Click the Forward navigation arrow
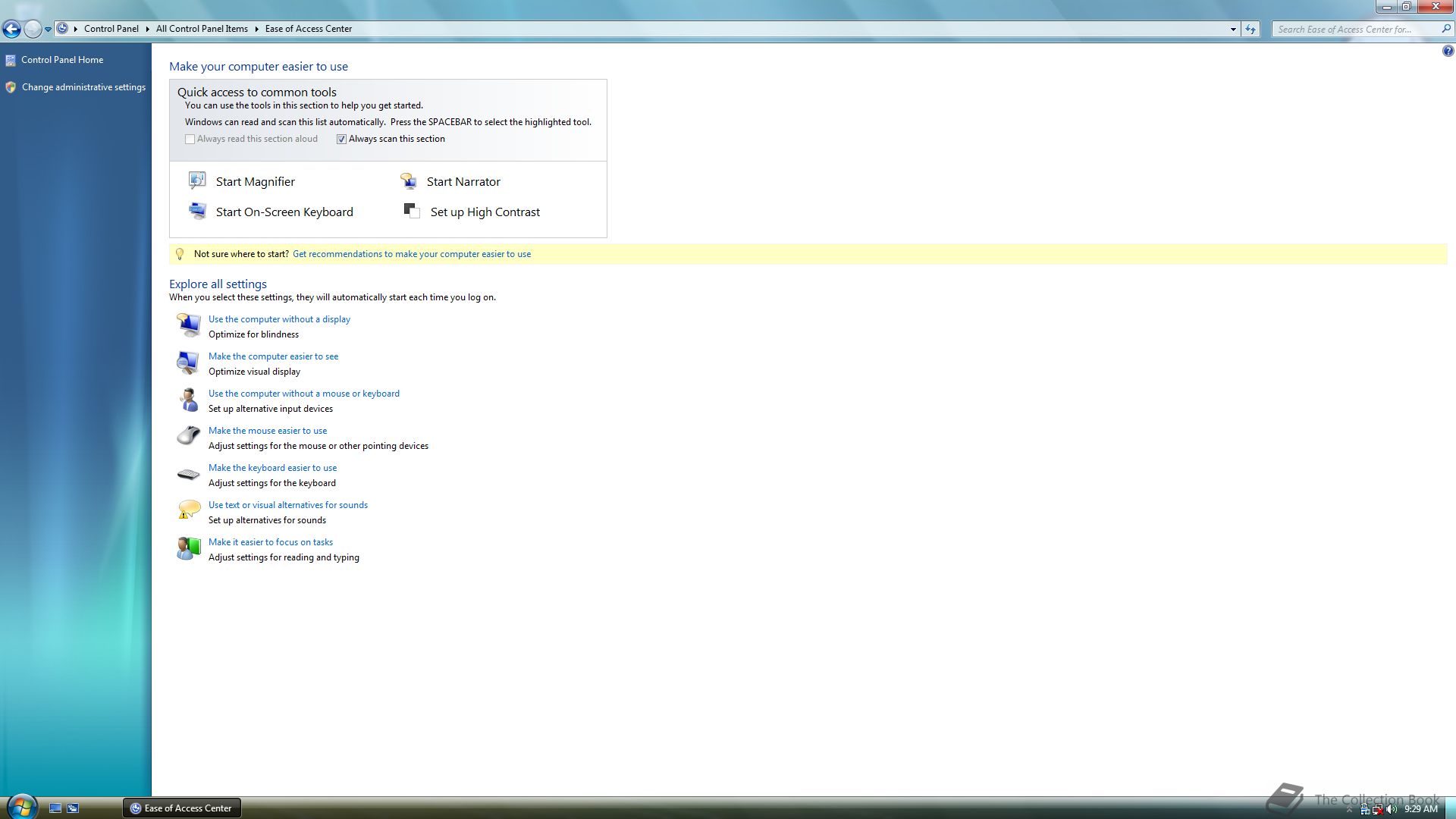Viewport: 1456px width, 819px height. (33, 29)
